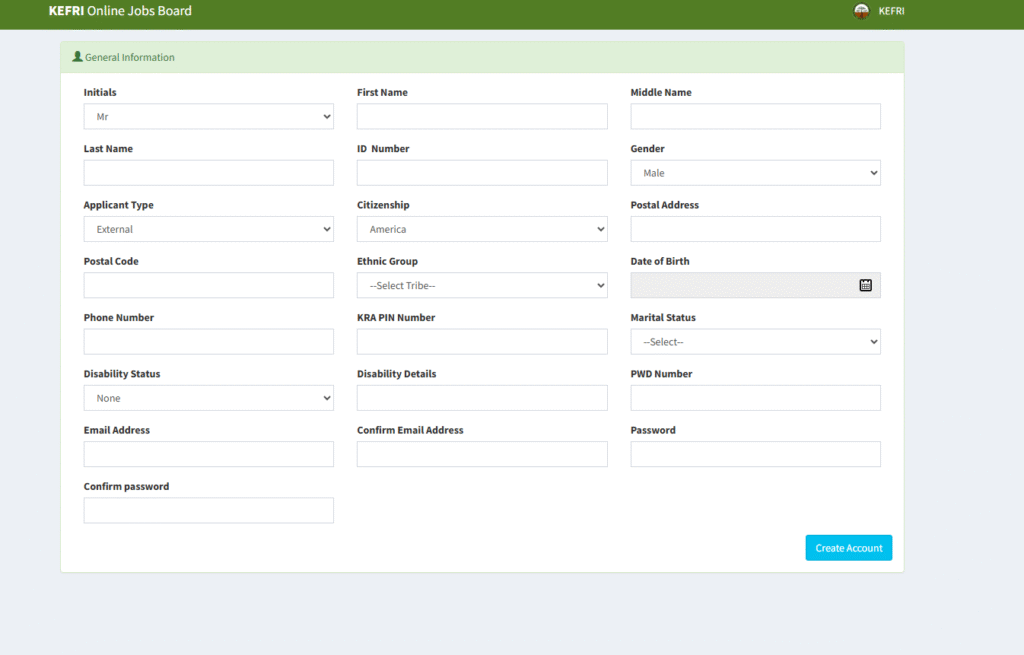Focus the Disability Details input field
Viewport: 1024px width, 655px height.
482,398
